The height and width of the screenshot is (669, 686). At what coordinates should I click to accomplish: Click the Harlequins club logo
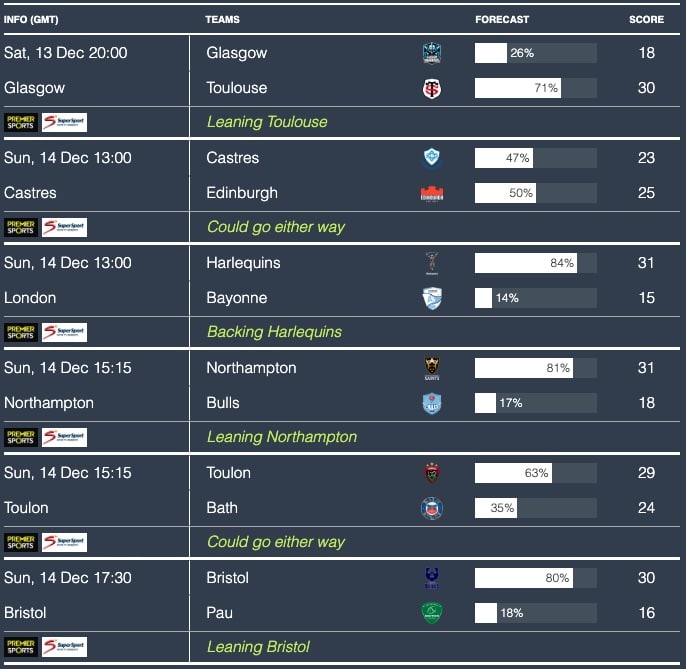point(432,263)
